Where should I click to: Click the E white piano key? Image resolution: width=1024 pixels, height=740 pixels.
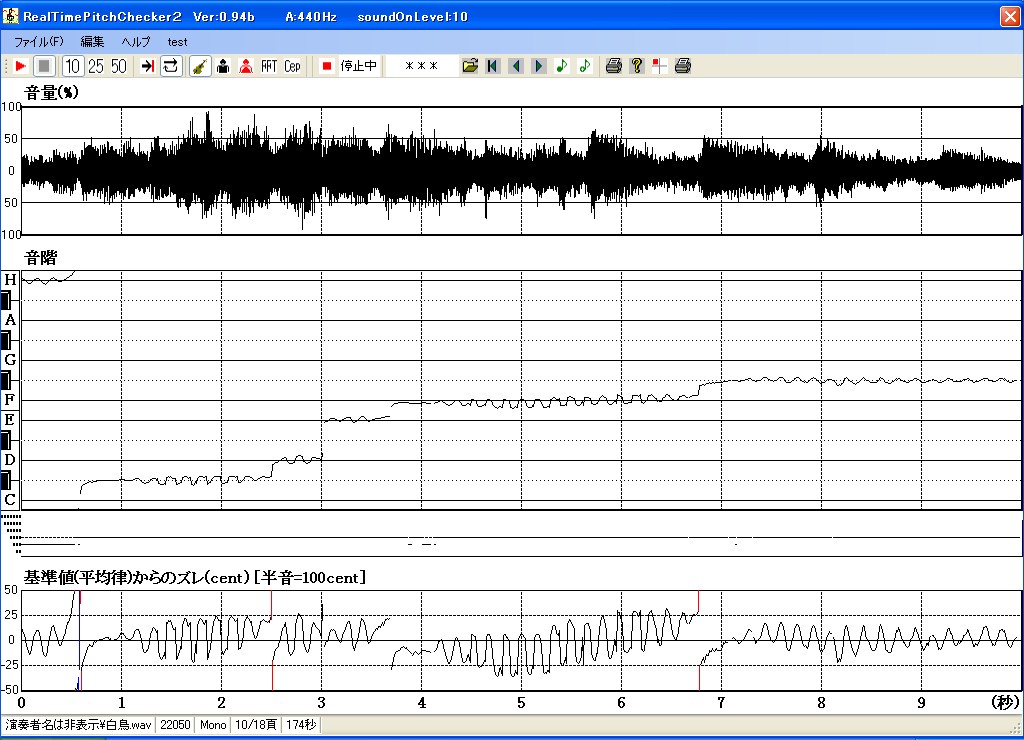pos(10,420)
